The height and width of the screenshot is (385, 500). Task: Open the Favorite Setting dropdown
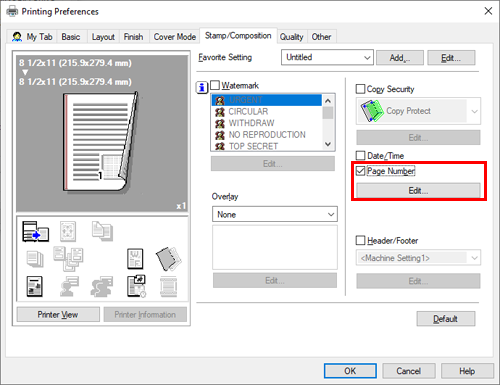[x=327, y=57]
